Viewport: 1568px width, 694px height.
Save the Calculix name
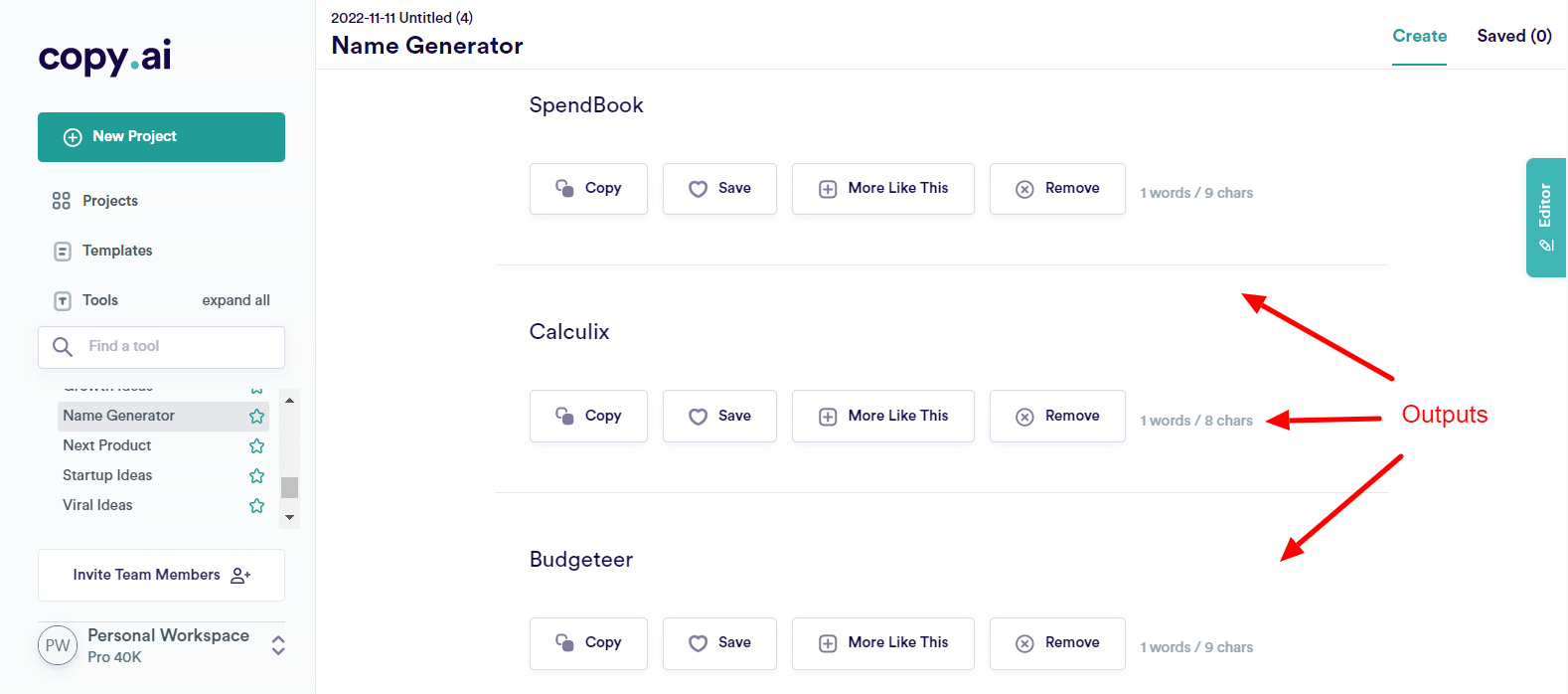click(x=719, y=416)
